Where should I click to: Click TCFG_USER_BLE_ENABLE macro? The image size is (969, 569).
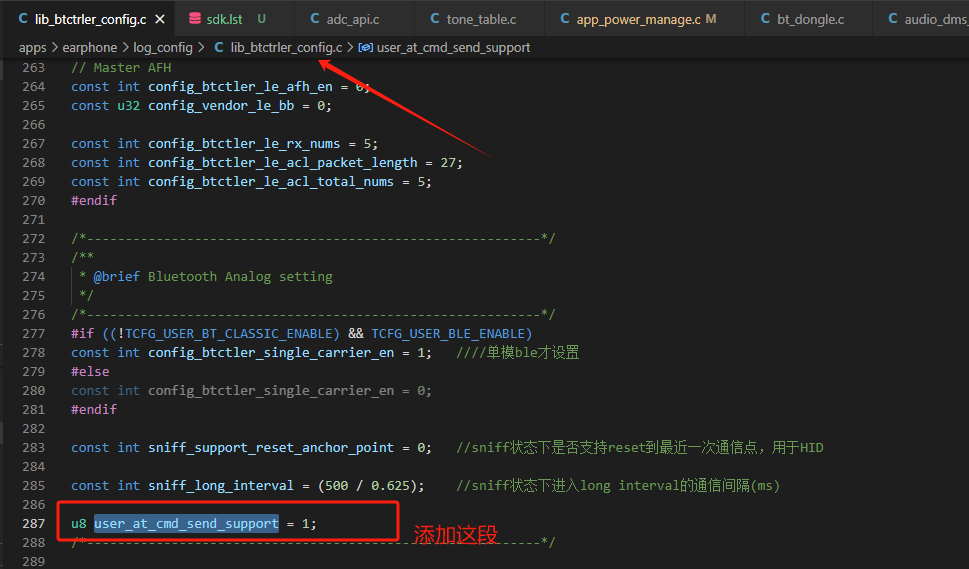click(x=448, y=334)
